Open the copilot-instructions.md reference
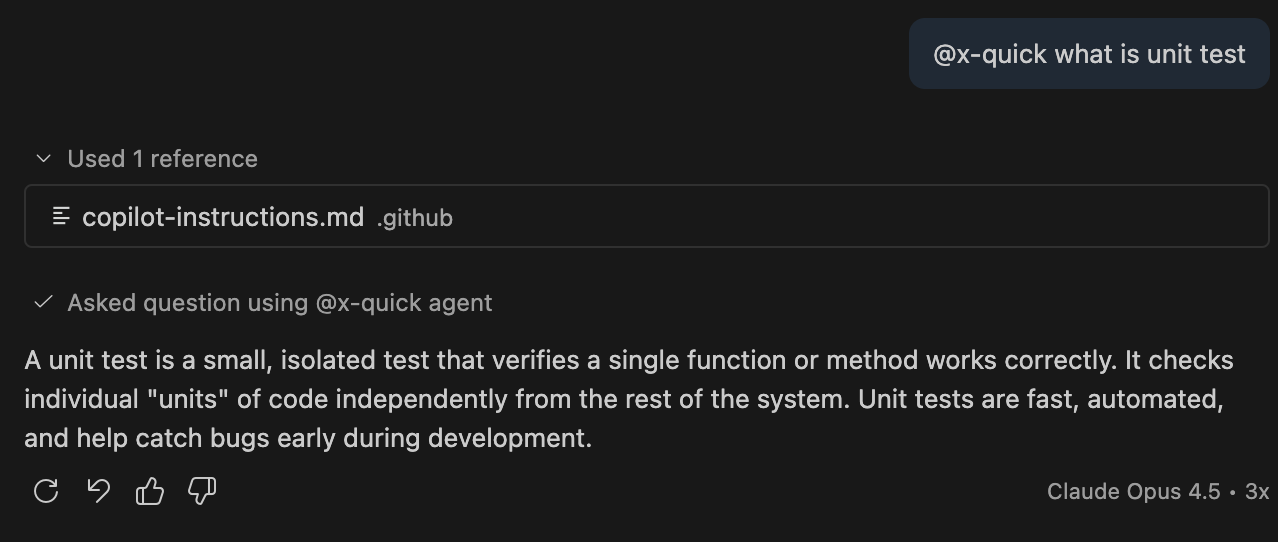The width and height of the screenshot is (1278, 542). click(223, 216)
